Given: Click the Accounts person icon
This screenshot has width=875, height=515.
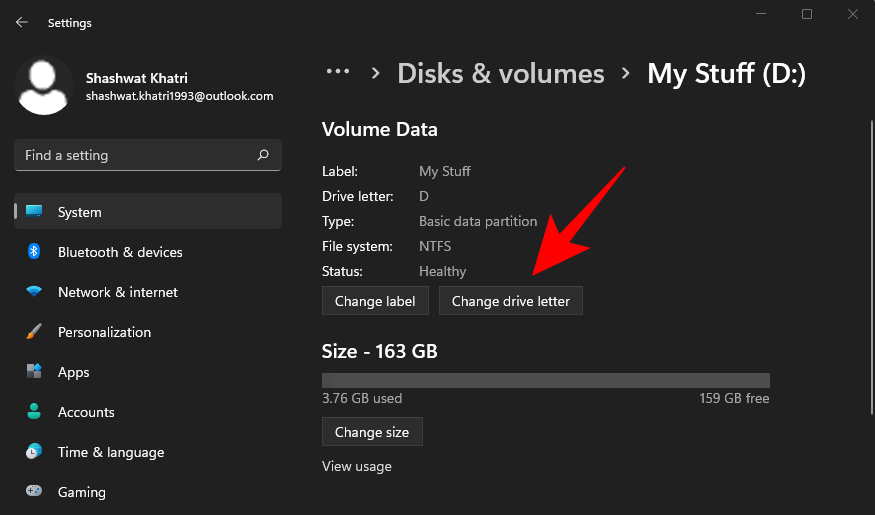Looking at the screenshot, I should (34, 412).
